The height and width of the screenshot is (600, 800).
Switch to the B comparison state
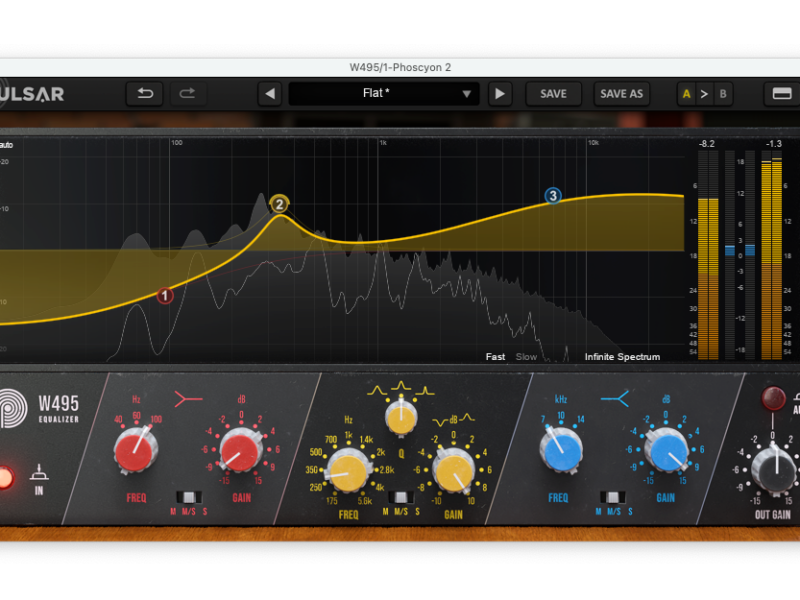pyautogui.click(x=722, y=94)
